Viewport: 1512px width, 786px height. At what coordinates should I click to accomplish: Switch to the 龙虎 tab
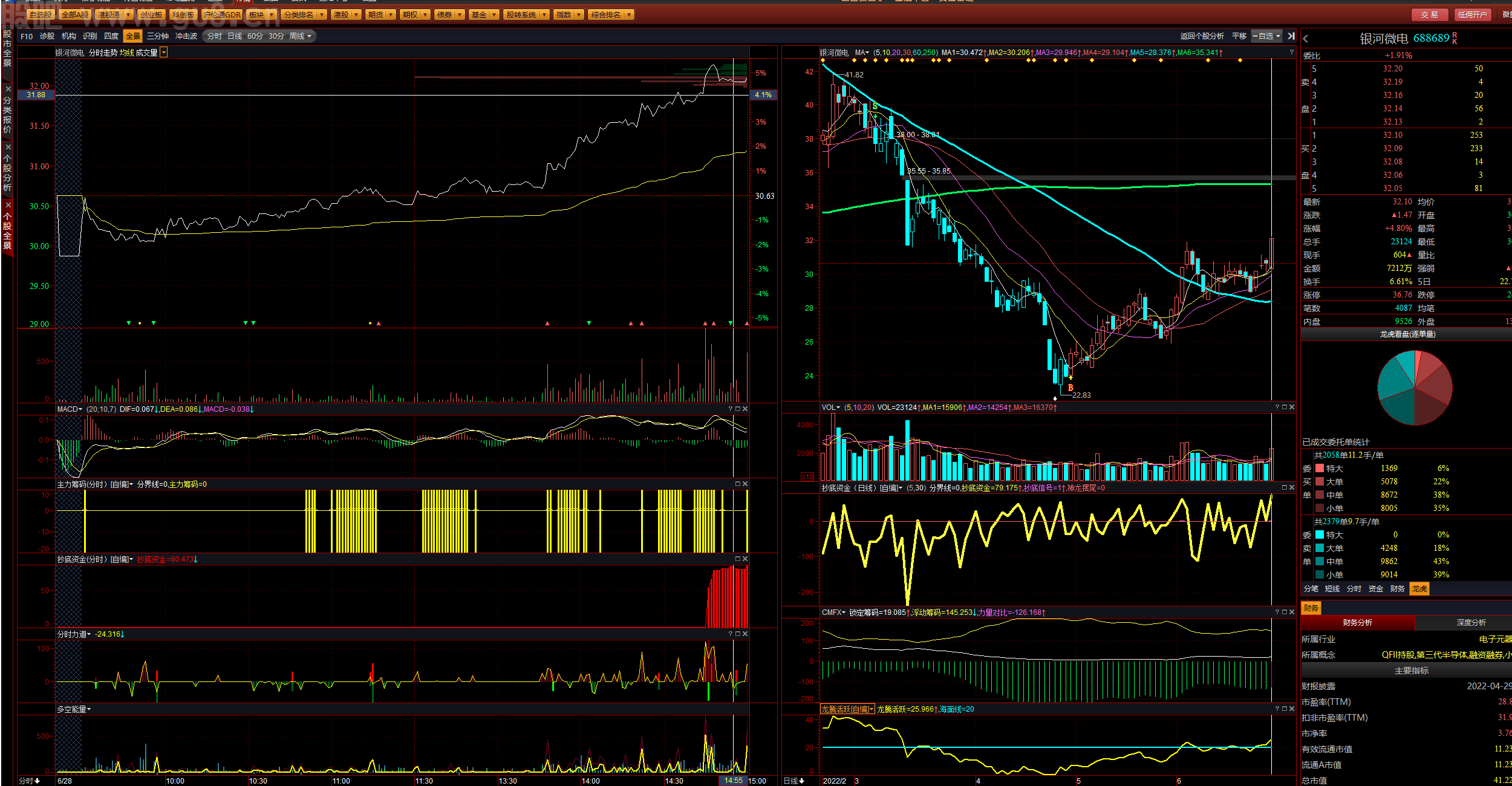coord(1419,589)
